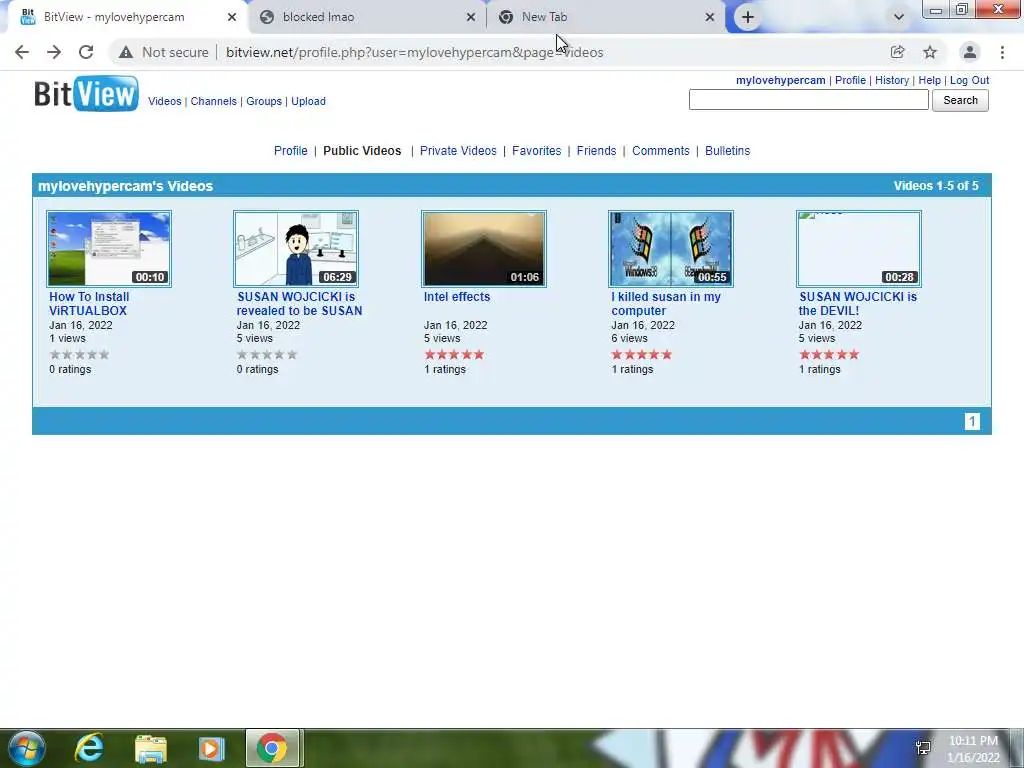Click star rating under ViRTUALBOX video
The image size is (1024, 768).
[80, 355]
